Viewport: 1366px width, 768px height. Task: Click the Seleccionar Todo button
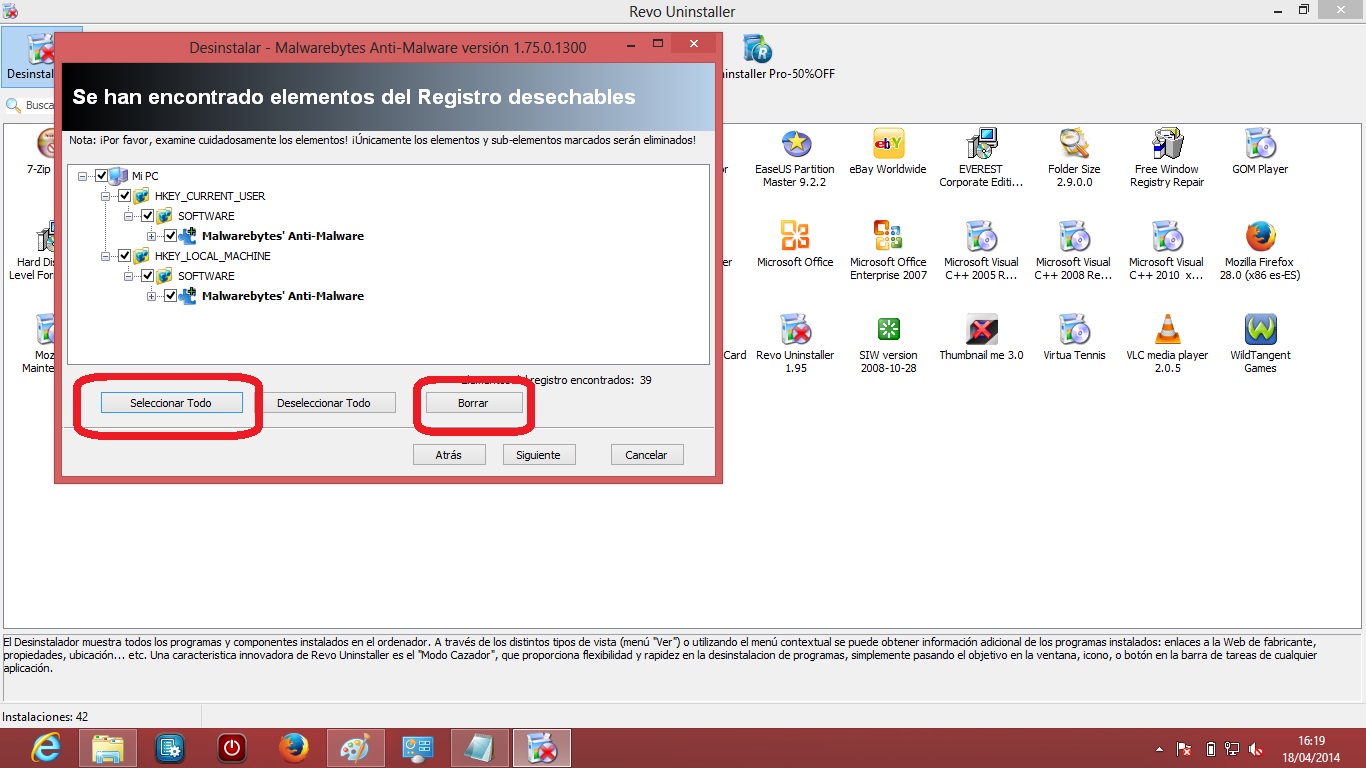pos(171,402)
